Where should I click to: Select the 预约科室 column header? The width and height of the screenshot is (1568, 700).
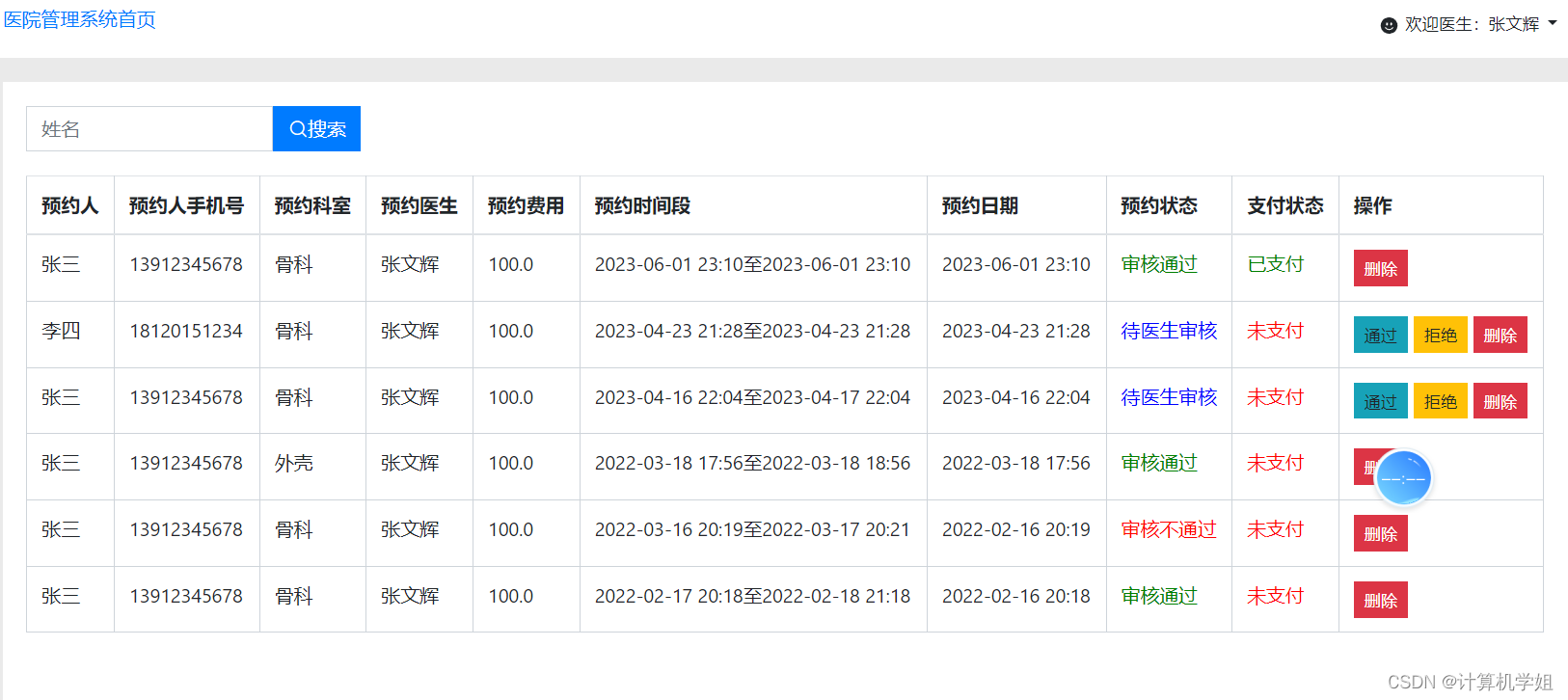coord(312,205)
